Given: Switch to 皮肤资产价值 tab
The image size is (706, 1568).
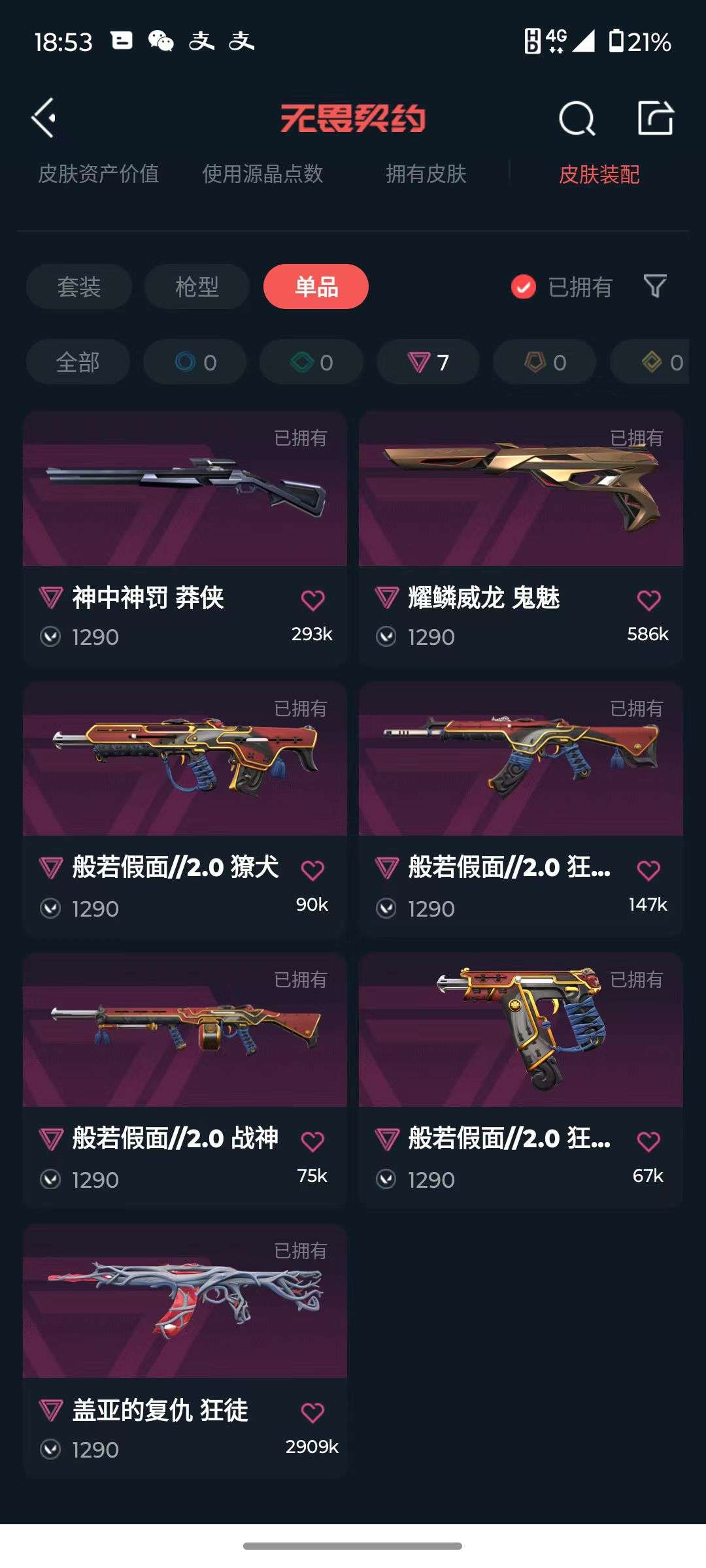Looking at the screenshot, I should (x=99, y=174).
